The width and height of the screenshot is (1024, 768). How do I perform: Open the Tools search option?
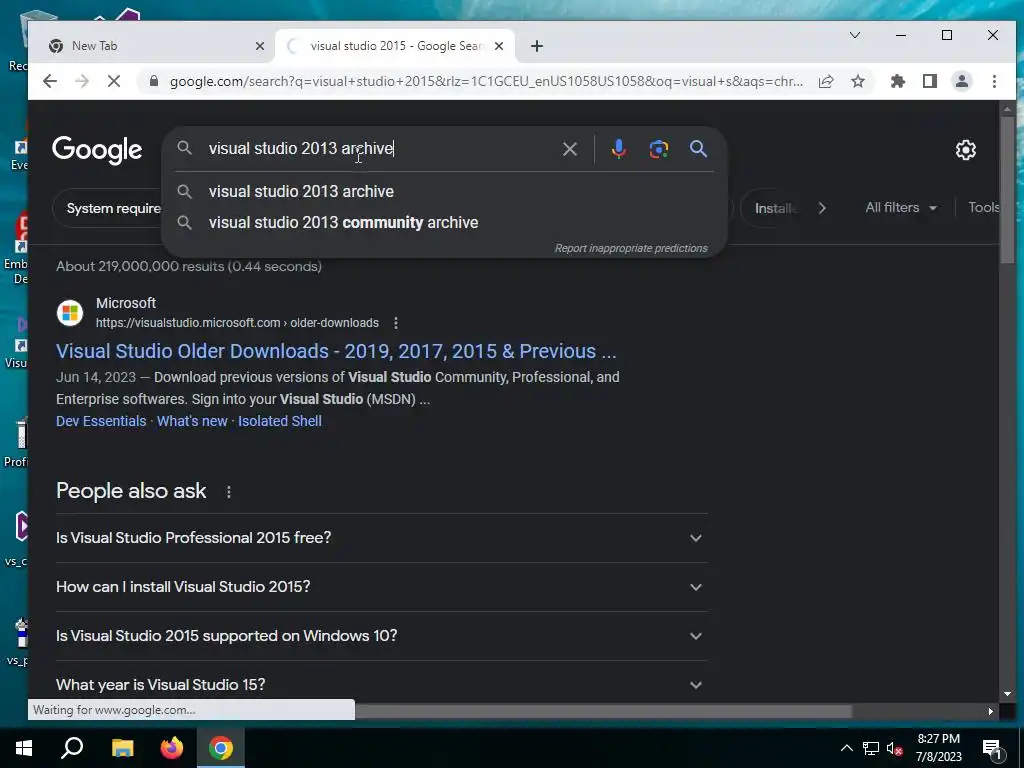[984, 208]
